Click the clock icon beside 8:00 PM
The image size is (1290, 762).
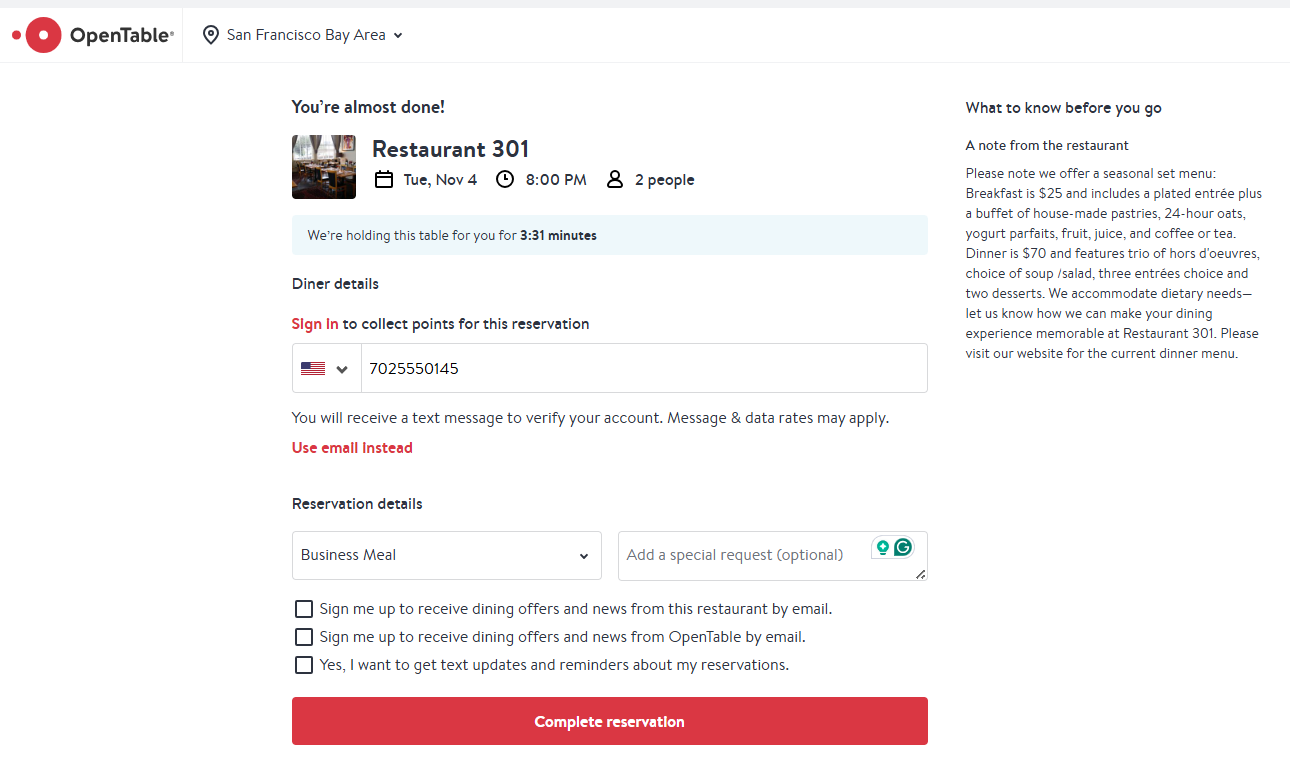point(505,180)
